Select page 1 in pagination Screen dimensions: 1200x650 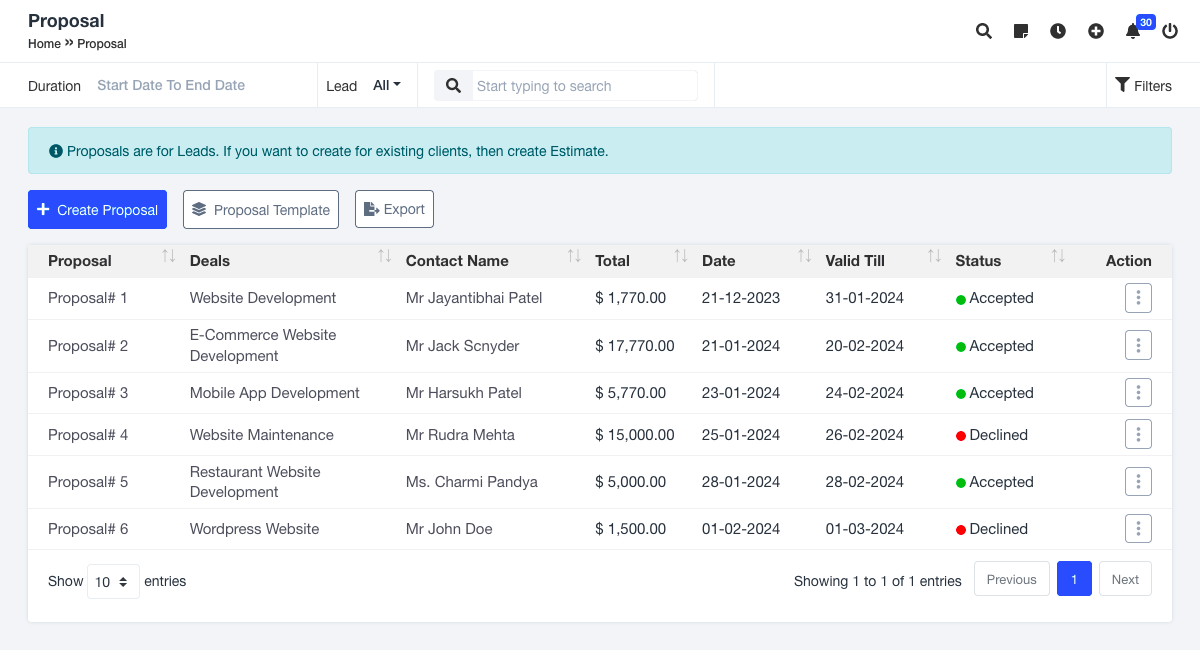(1074, 579)
